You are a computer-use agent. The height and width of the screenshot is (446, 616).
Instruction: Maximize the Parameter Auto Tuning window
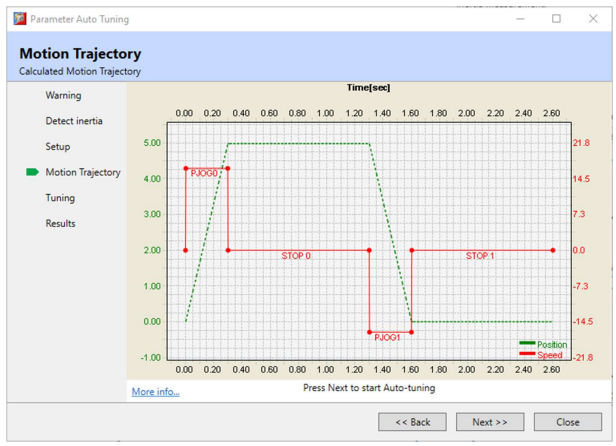(x=556, y=19)
